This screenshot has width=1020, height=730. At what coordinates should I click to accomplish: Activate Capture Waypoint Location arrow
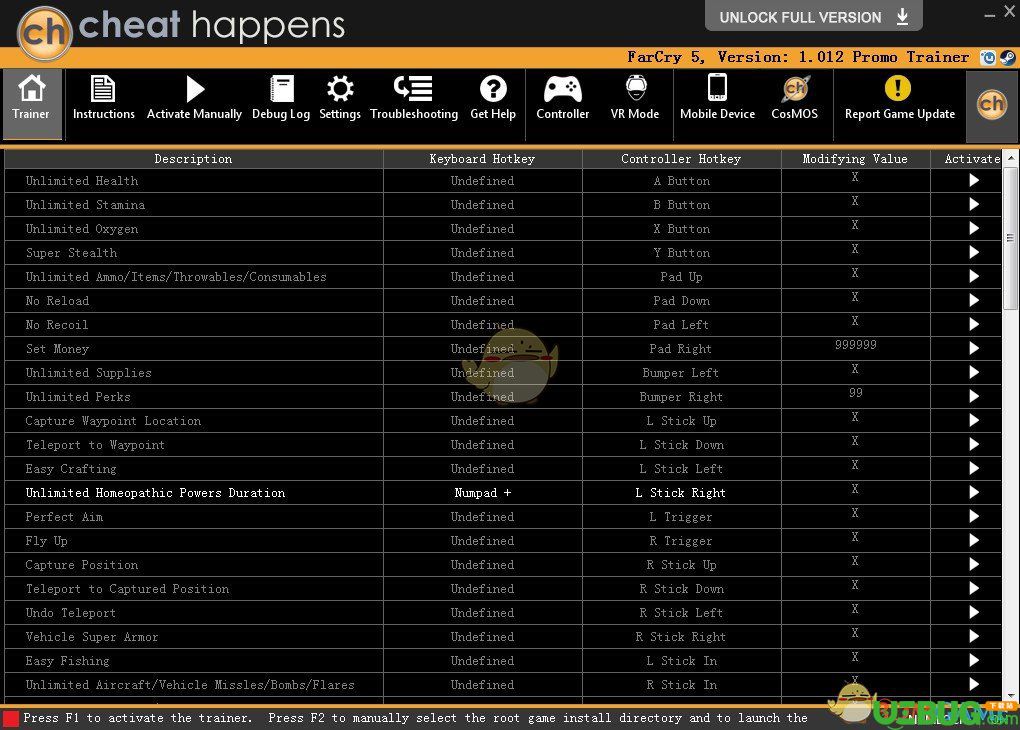[973, 421]
